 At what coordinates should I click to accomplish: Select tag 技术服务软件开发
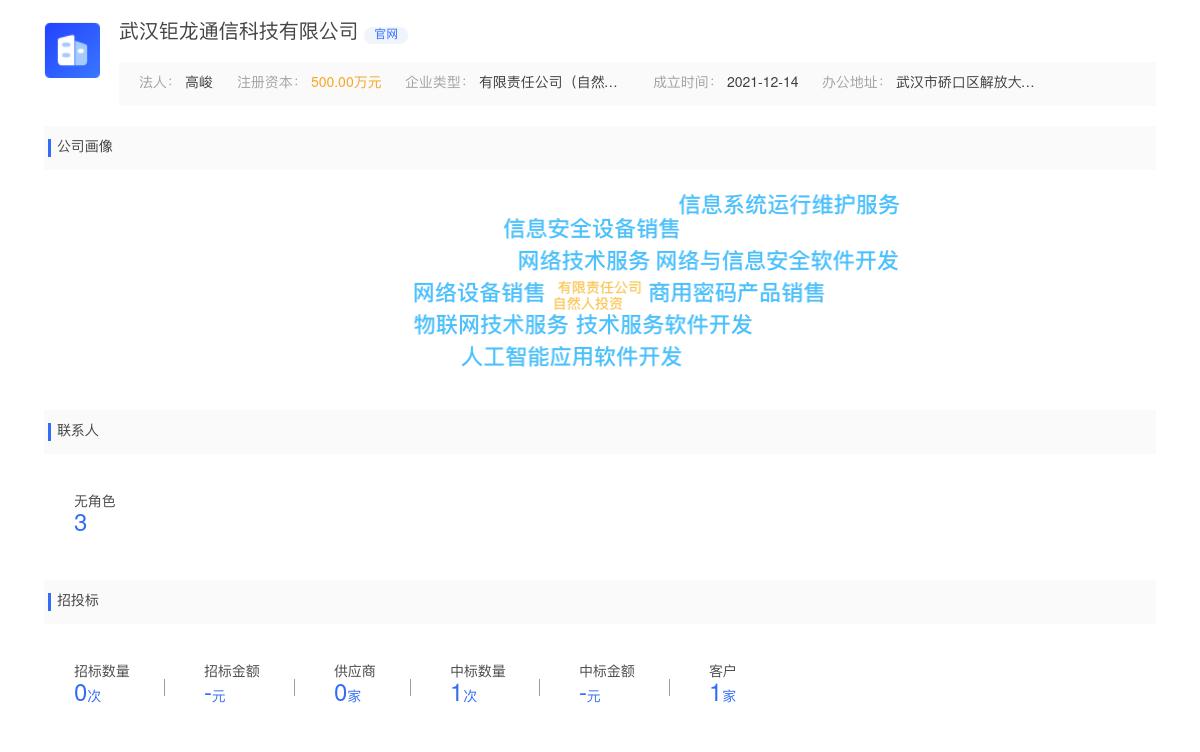(x=664, y=325)
